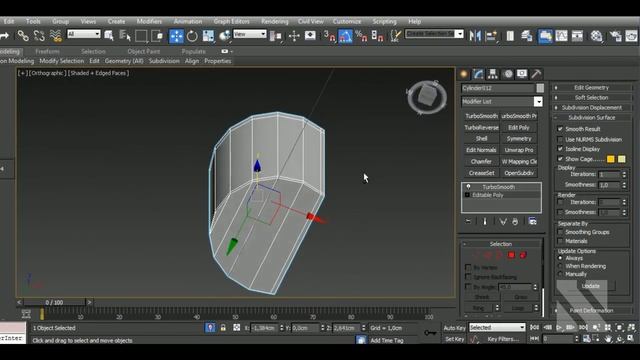Image resolution: width=640 pixels, height=360 pixels.
Task: Open the Modifier List dropdown
Action: [538, 102]
